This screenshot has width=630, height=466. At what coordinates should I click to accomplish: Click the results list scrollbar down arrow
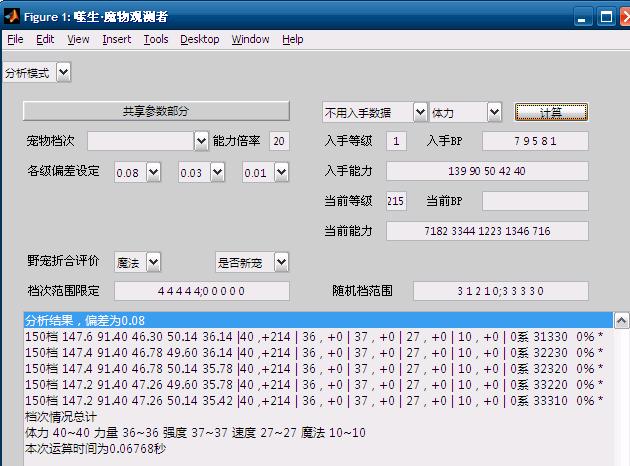click(x=622, y=459)
